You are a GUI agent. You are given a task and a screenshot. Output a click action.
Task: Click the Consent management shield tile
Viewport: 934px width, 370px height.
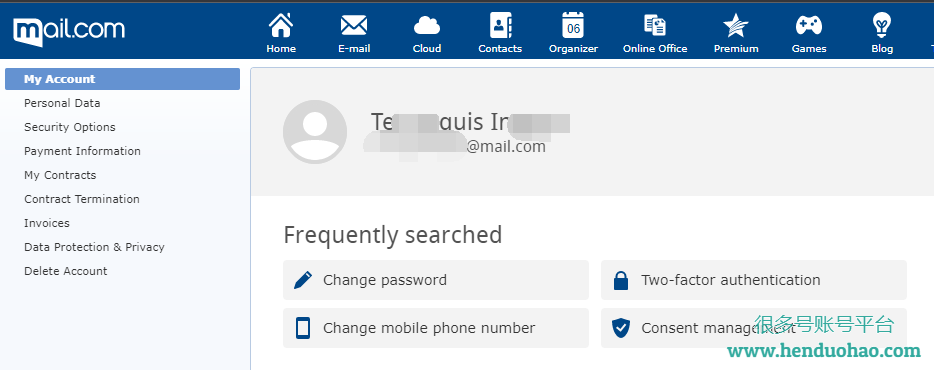[754, 328]
